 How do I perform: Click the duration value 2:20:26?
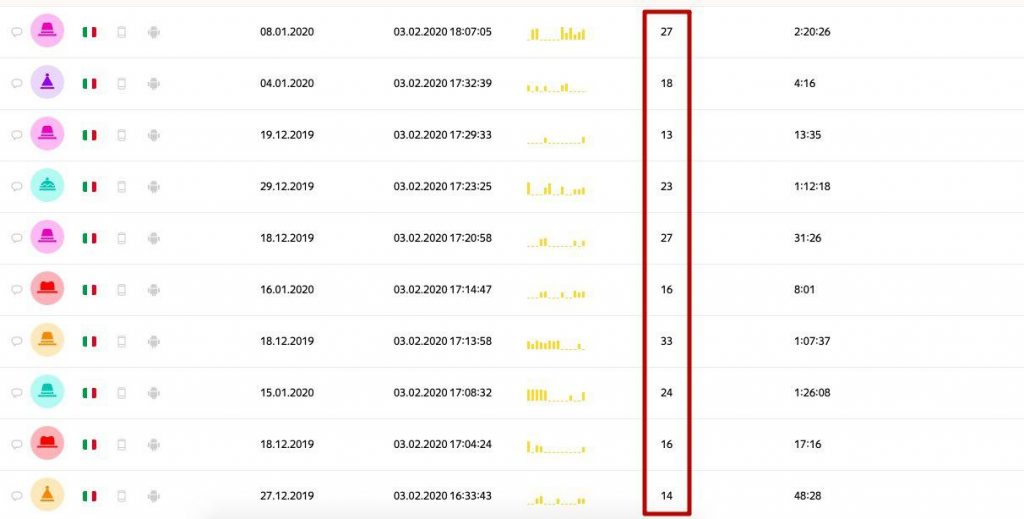pos(812,31)
